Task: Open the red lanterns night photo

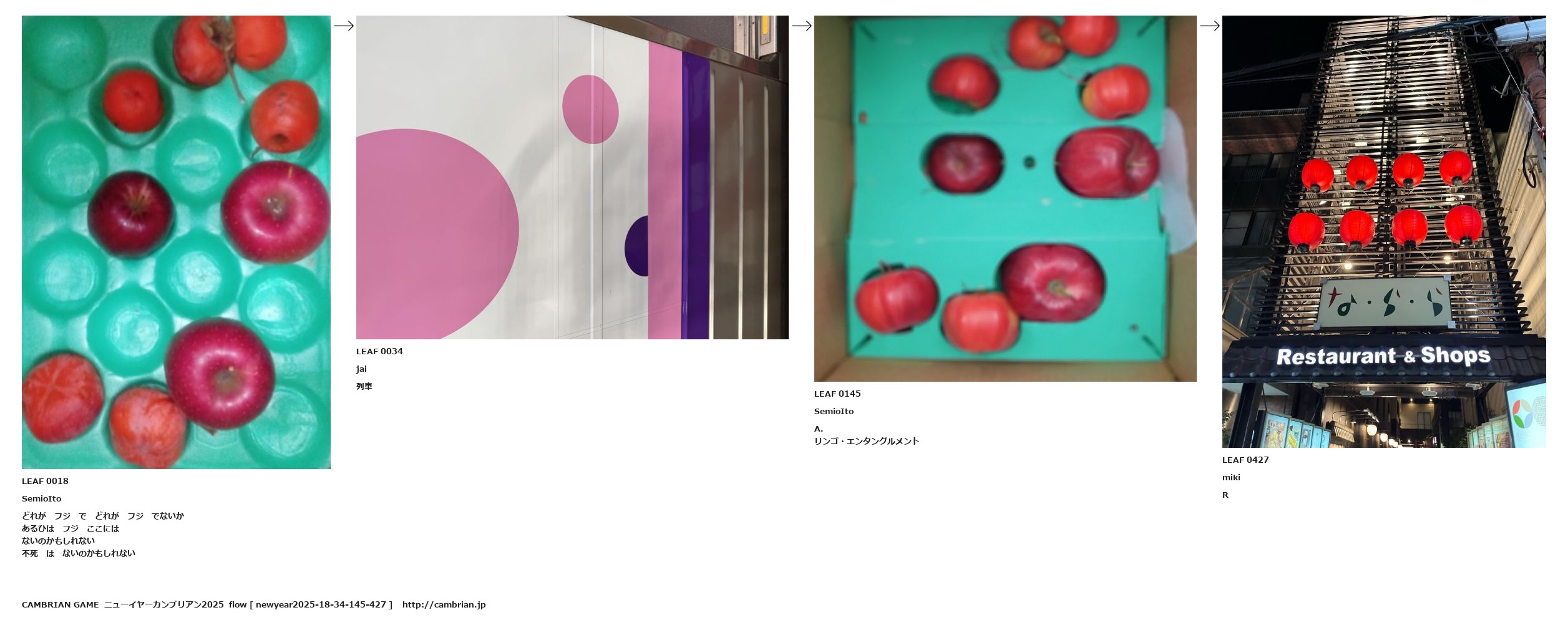Action: (1384, 231)
